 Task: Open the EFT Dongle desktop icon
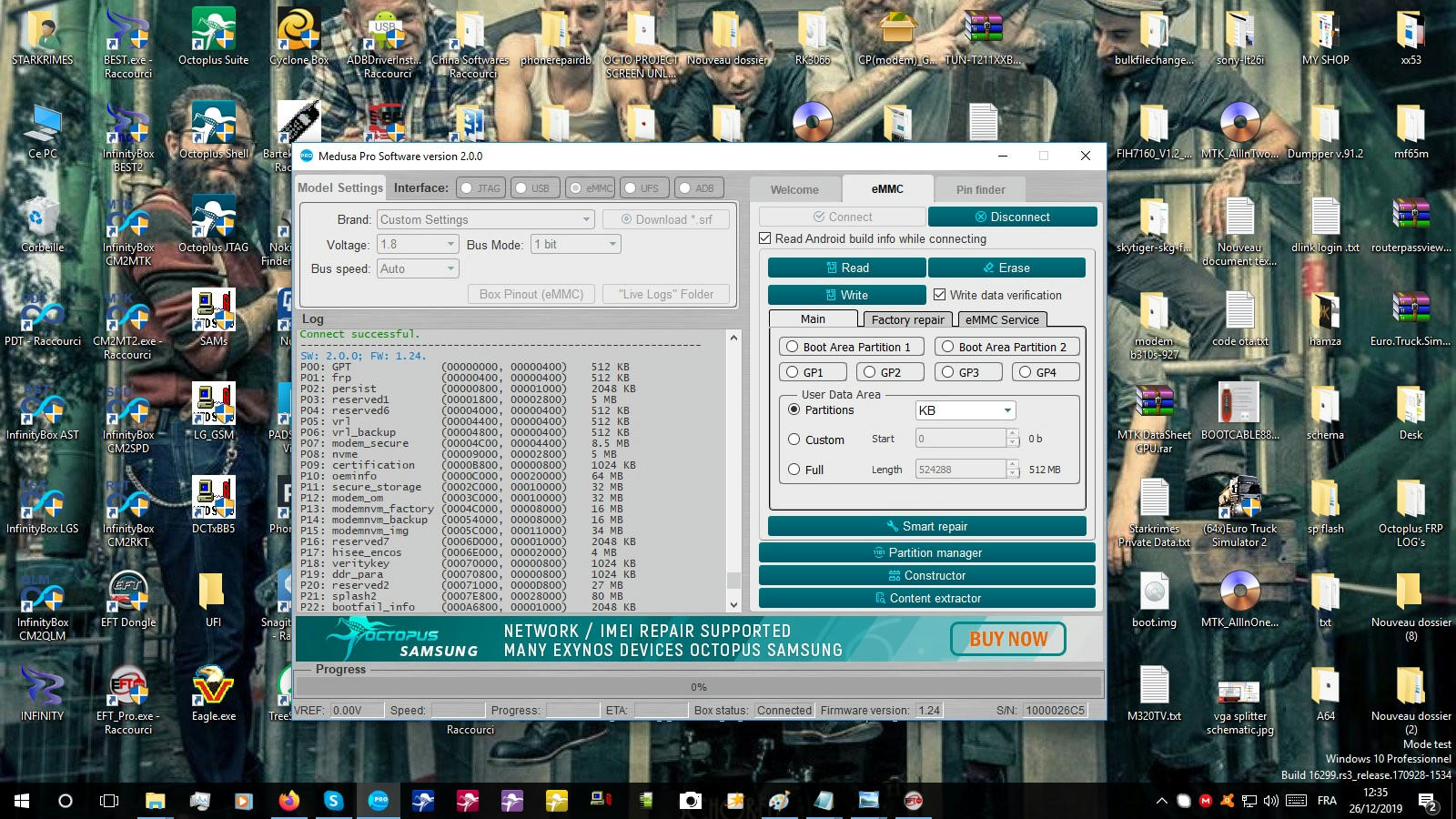tap(128, 597)
